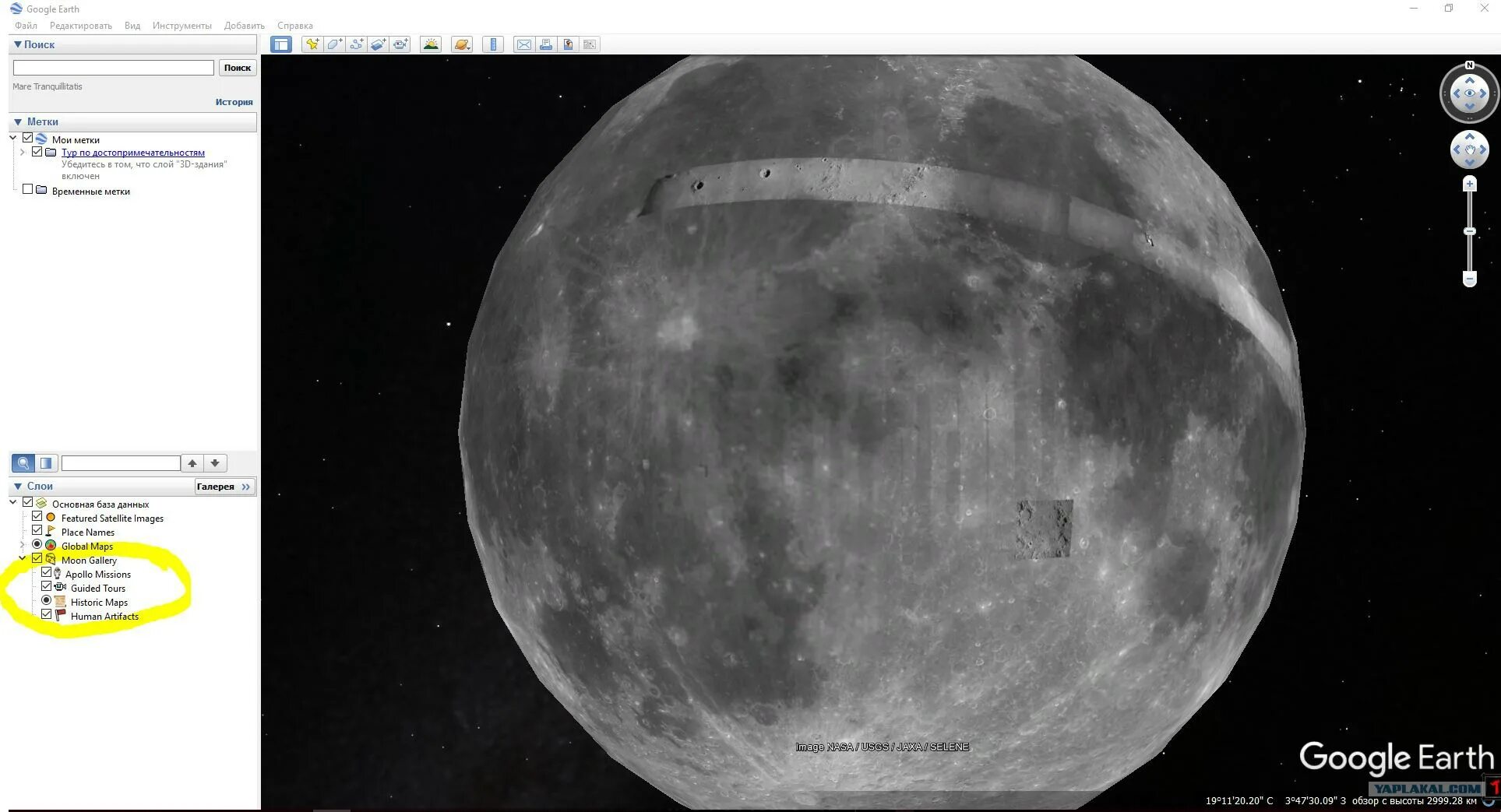
Task: Open the История search history link
Action: [x=234, y=102]
